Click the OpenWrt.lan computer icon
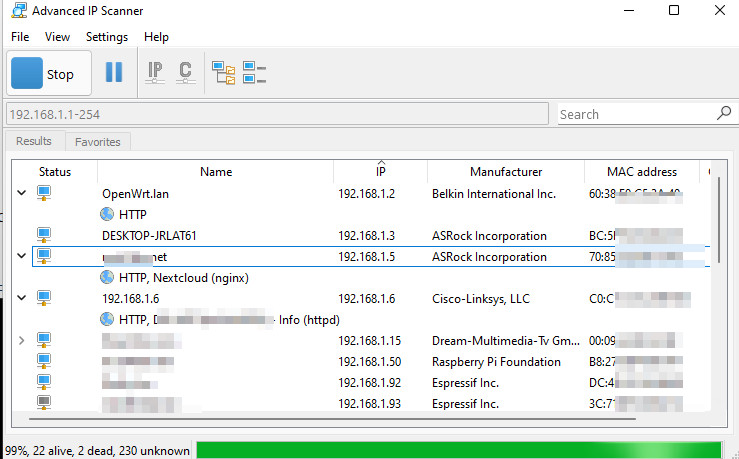Image resolution: width=739 pixels, height=459 pixels. (x=44, y=193)
